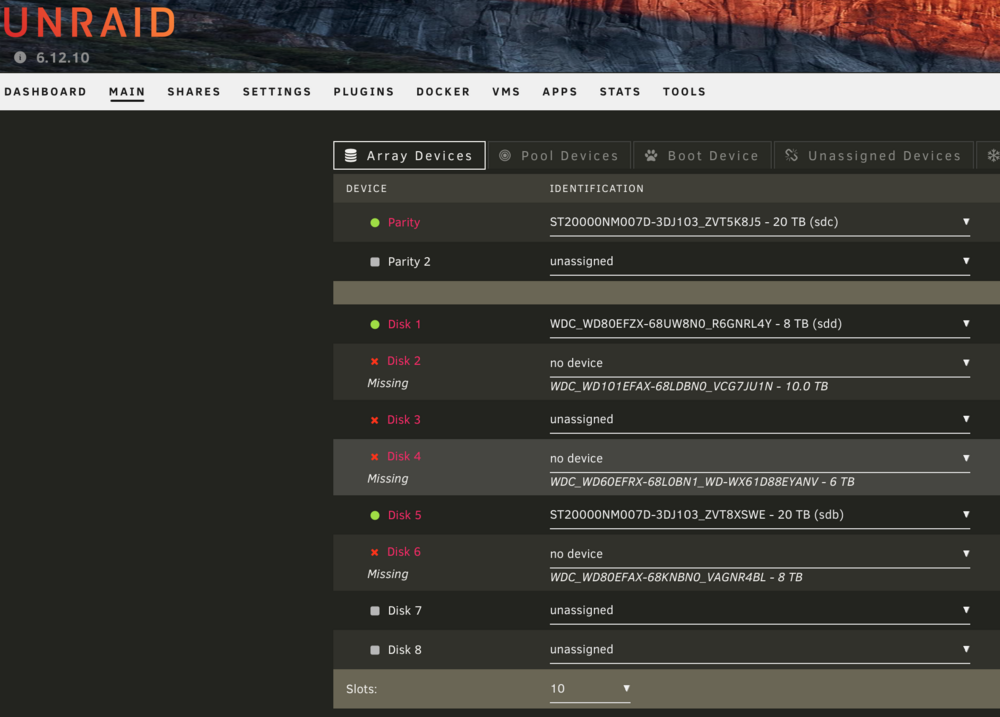Click the grey status square for Disk 8
The image size is (1000, 717).
(375, 650)
